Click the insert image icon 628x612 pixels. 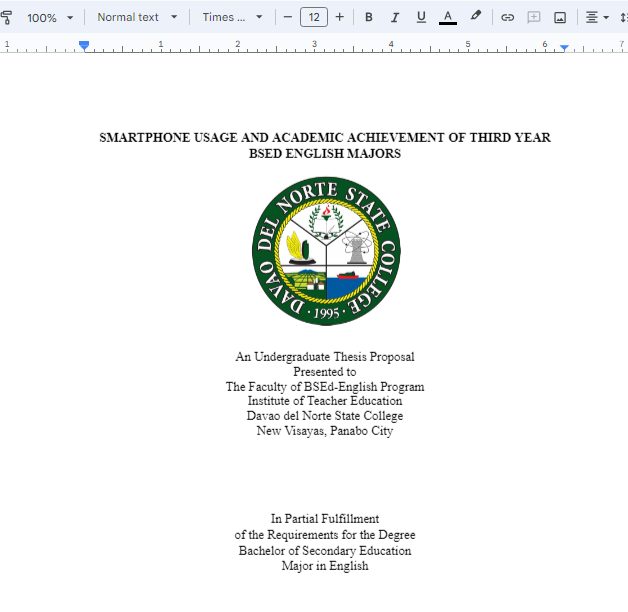[560, 17]
